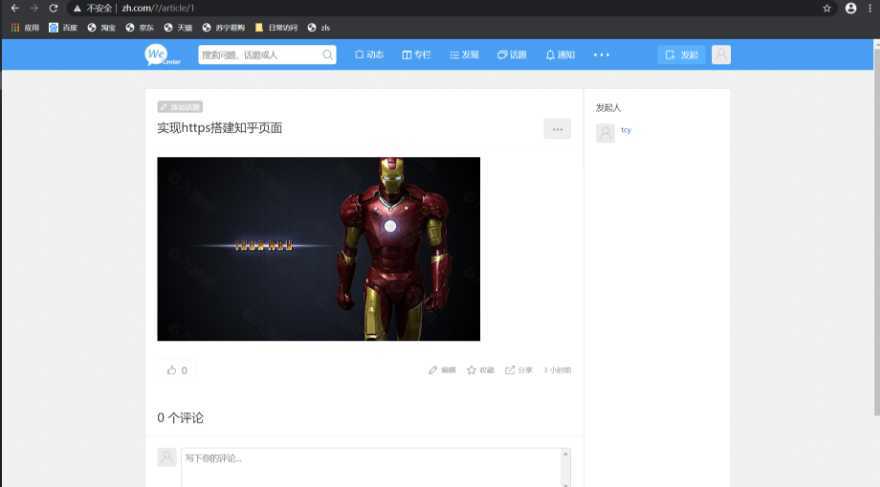Open the 专栏 column nav item

point(416,55)
